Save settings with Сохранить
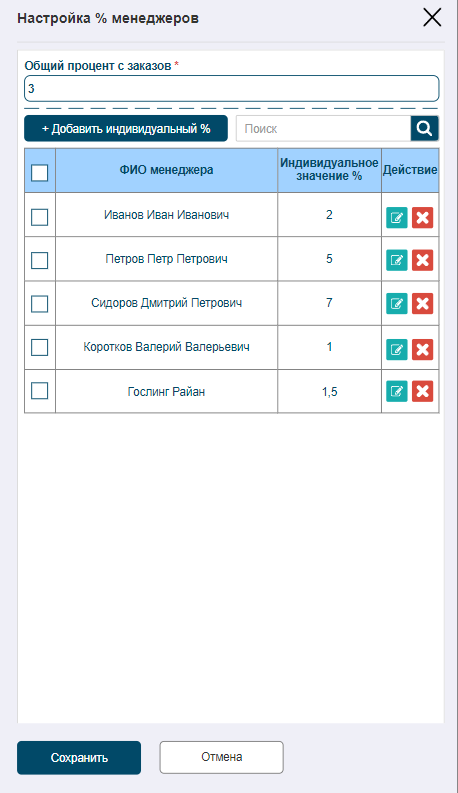This screenshot has height=793, width=458. click(x=79, y=758)
